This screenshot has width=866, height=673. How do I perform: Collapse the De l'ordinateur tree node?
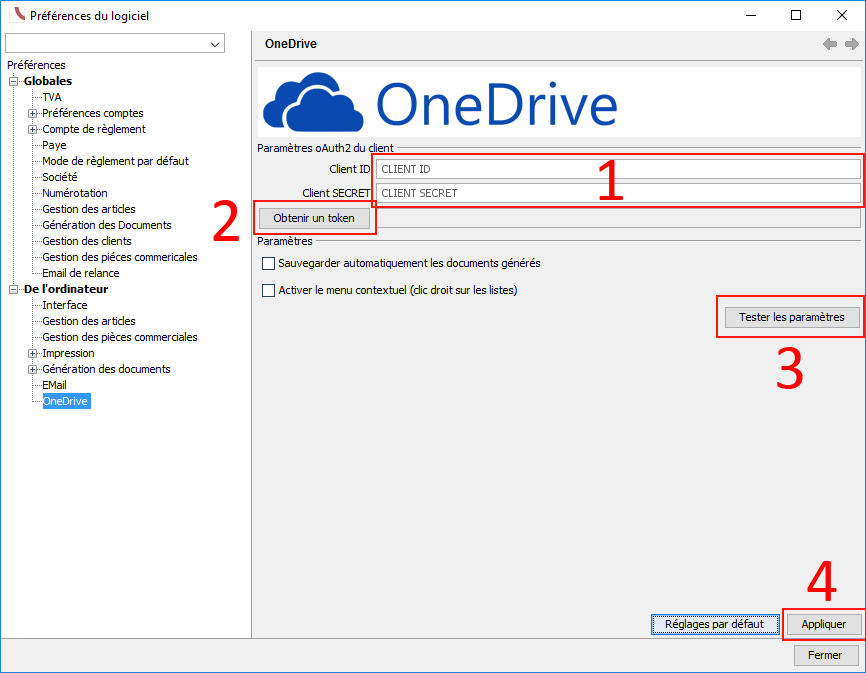13,289
